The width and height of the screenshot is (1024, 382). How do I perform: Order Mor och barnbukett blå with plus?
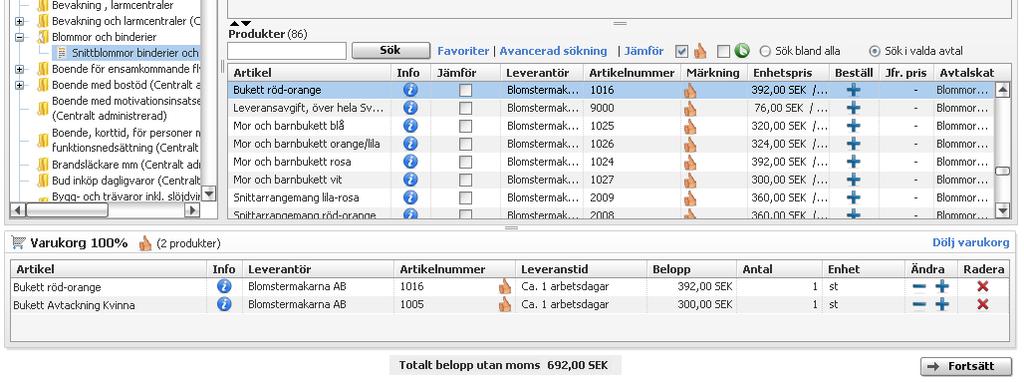pos(853,126)
